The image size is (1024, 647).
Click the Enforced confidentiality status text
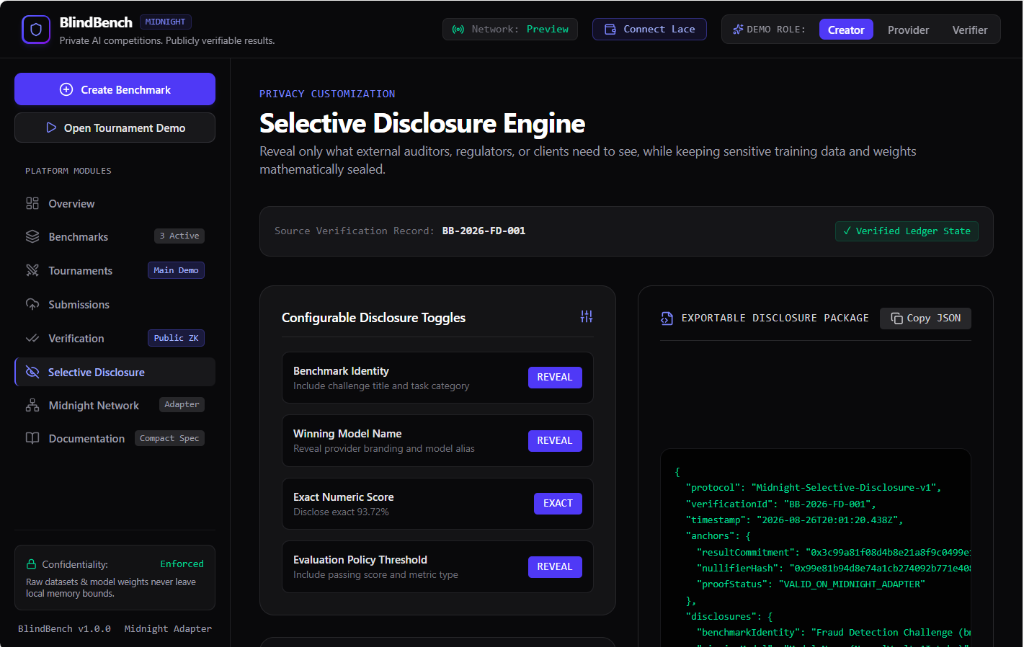[182, 563]
